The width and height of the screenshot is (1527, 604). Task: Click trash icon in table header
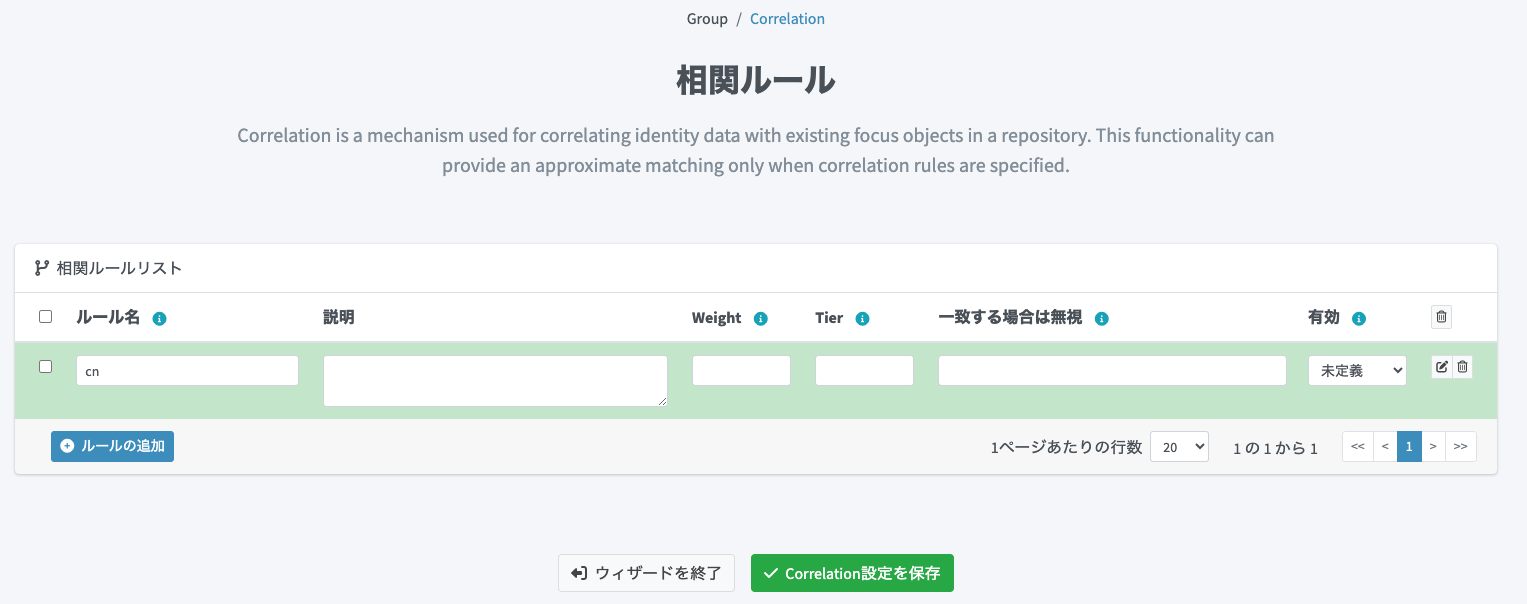[1441, 317]
